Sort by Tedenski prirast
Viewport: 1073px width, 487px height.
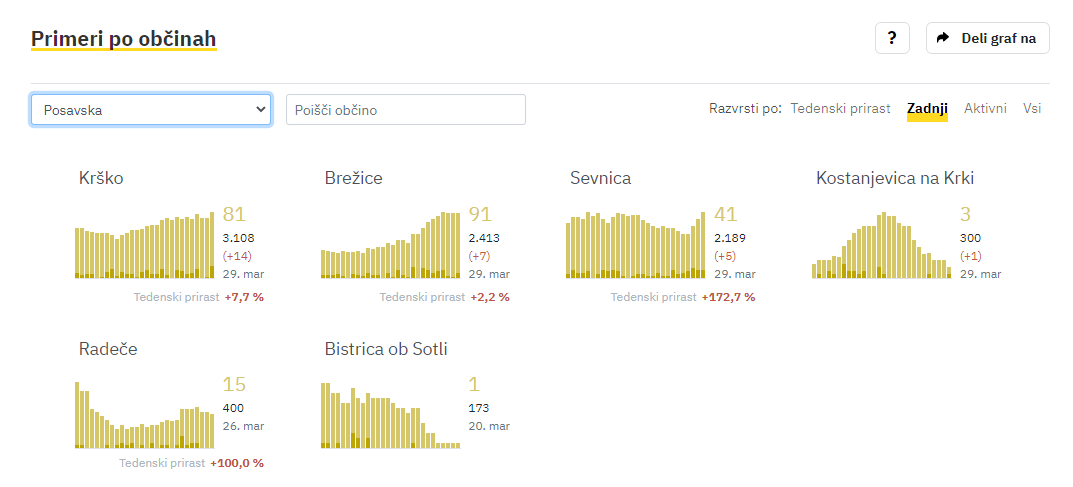(x=840, y=108)
